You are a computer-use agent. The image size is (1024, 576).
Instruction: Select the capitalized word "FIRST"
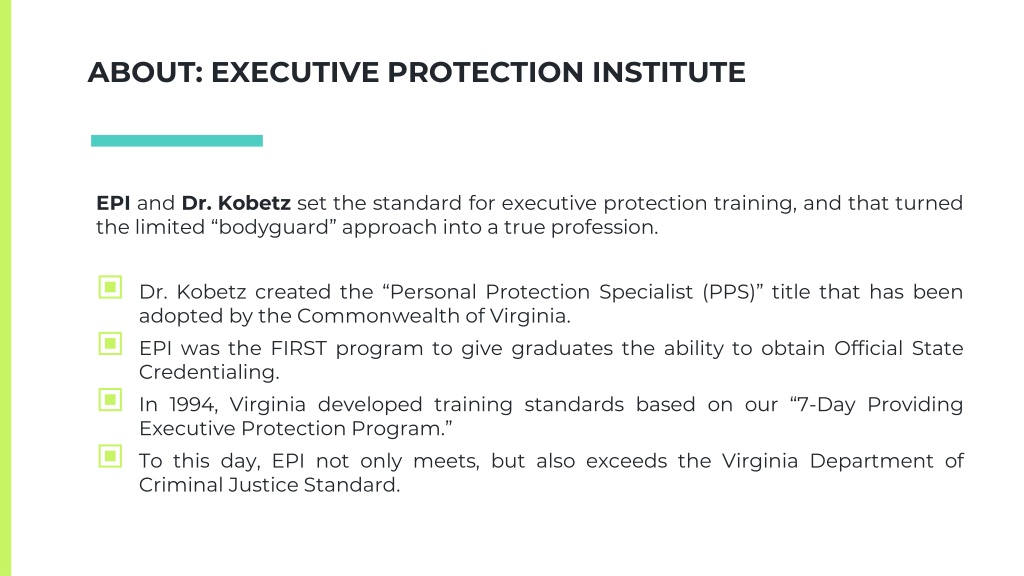298,349
